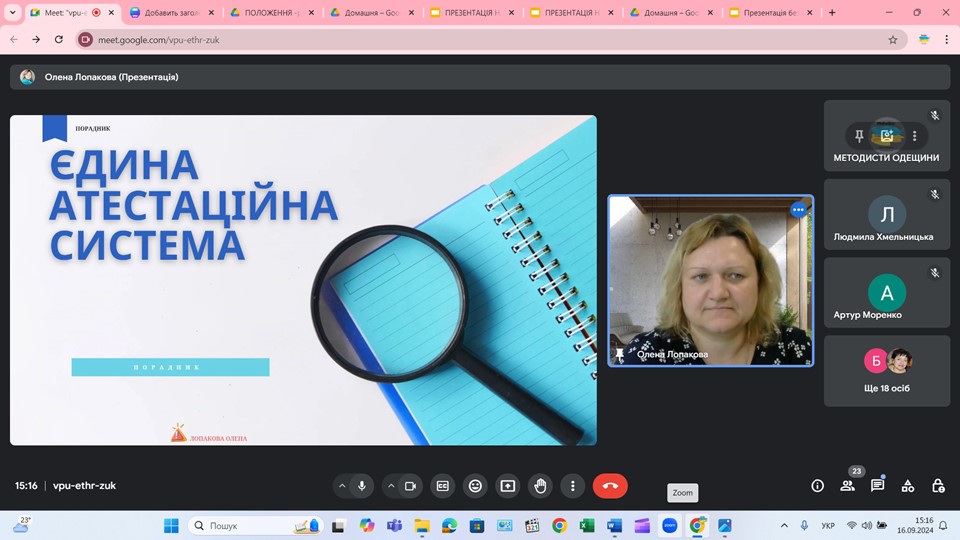Expand audio settings arrow beside microphone
Image resolution: width=960 pixels, height=540 pixels.
point(342,486)
